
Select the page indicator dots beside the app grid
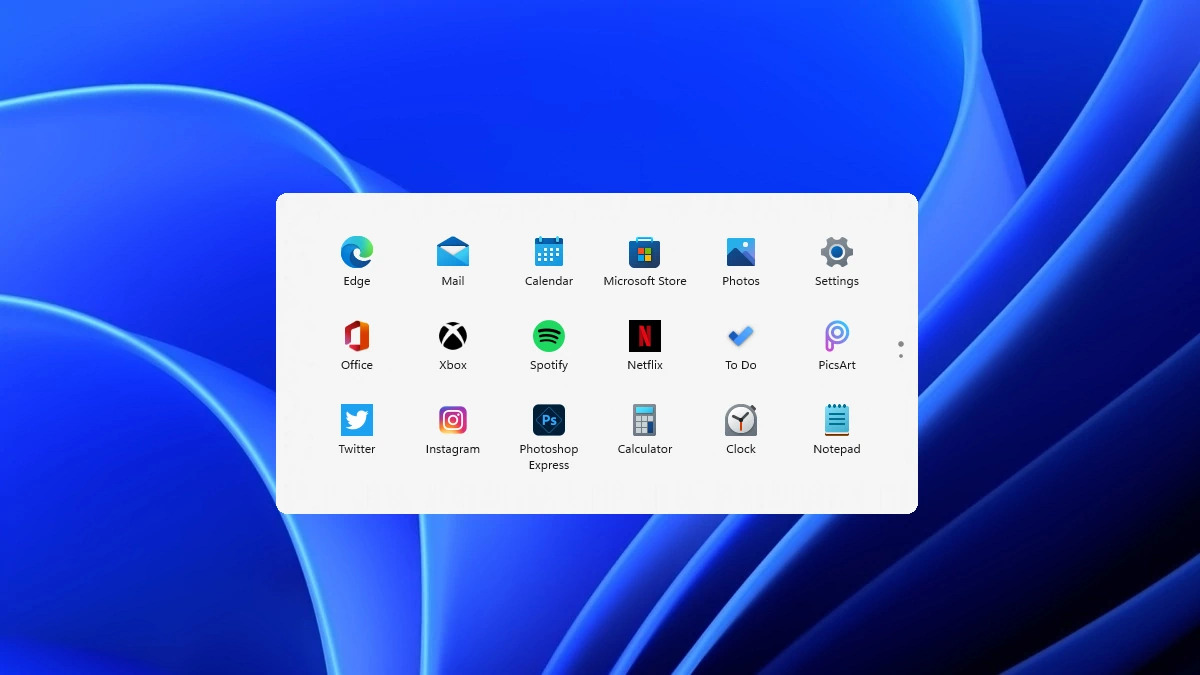tap(900, 348)
